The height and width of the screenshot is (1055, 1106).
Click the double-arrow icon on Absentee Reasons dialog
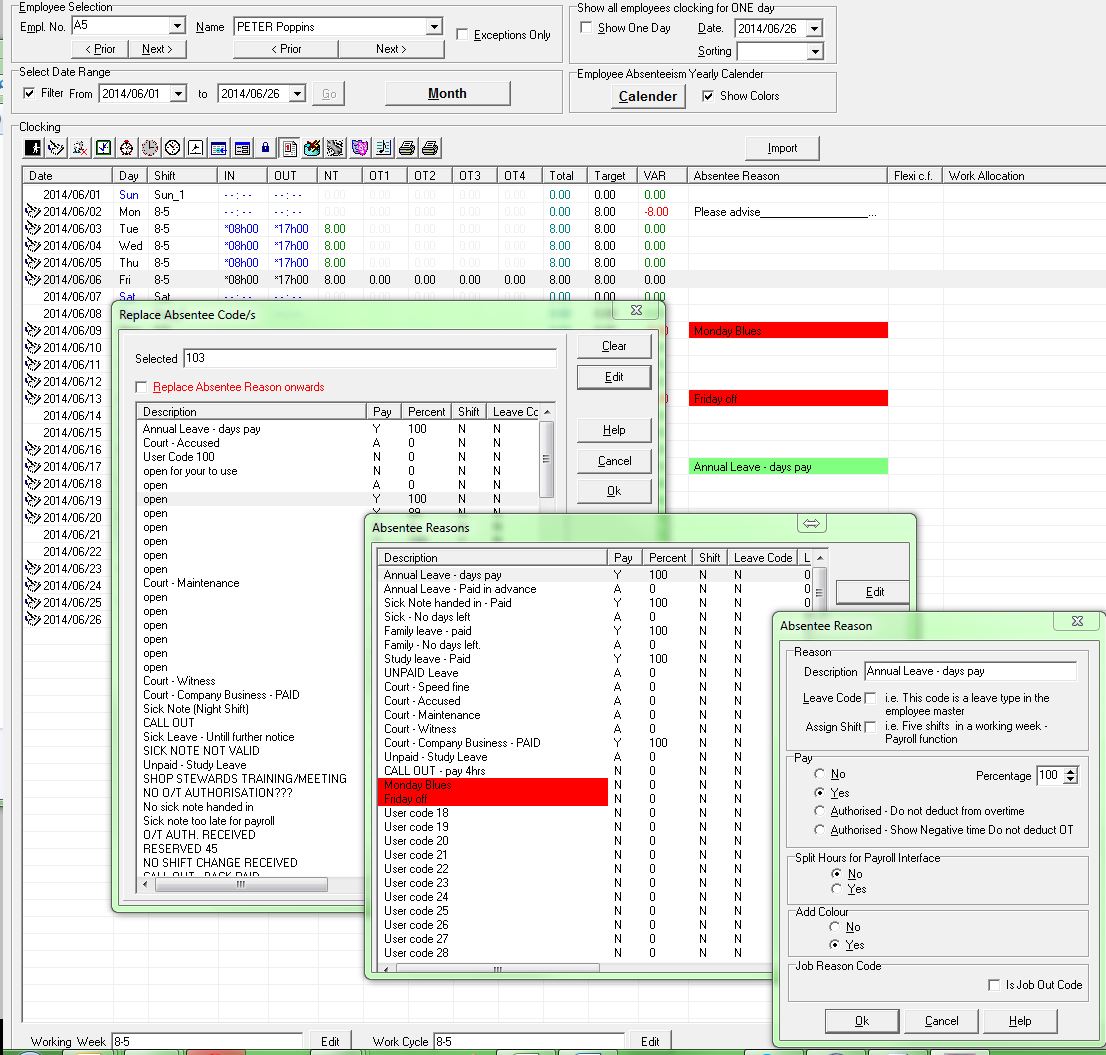click(811, 524)
